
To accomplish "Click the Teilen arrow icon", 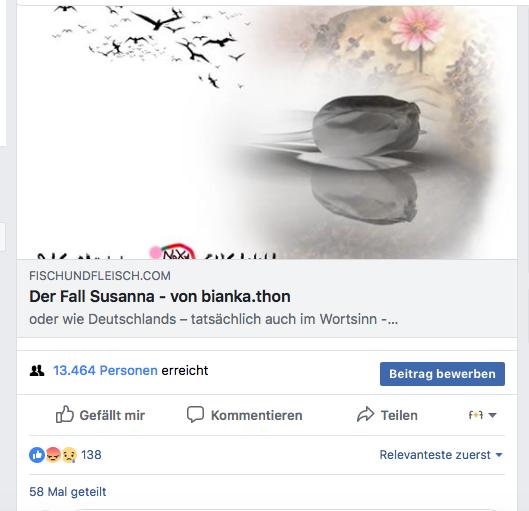I will point(366,415).
